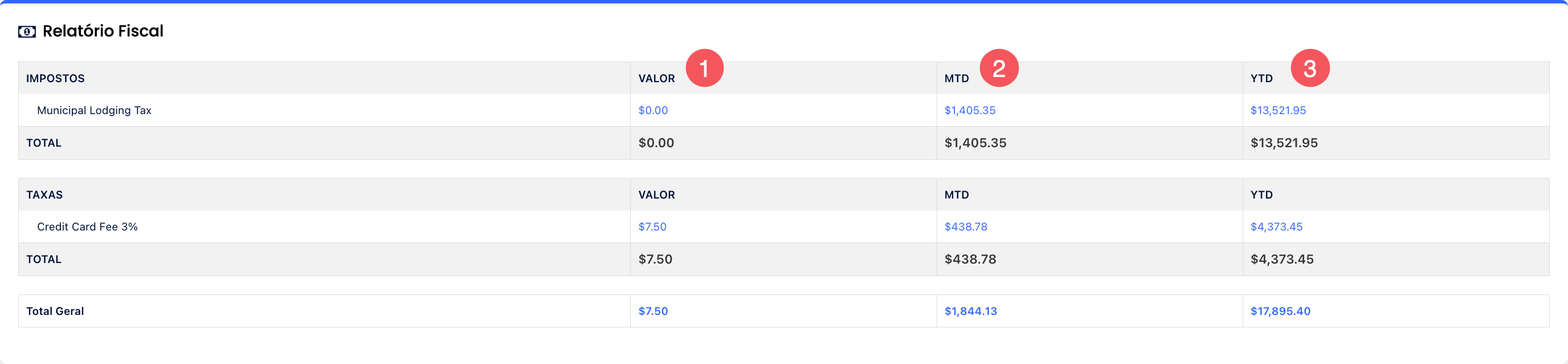Click Credit Card Fee $7.50 value link
1568x364 pixels.
tap(652, 227)
